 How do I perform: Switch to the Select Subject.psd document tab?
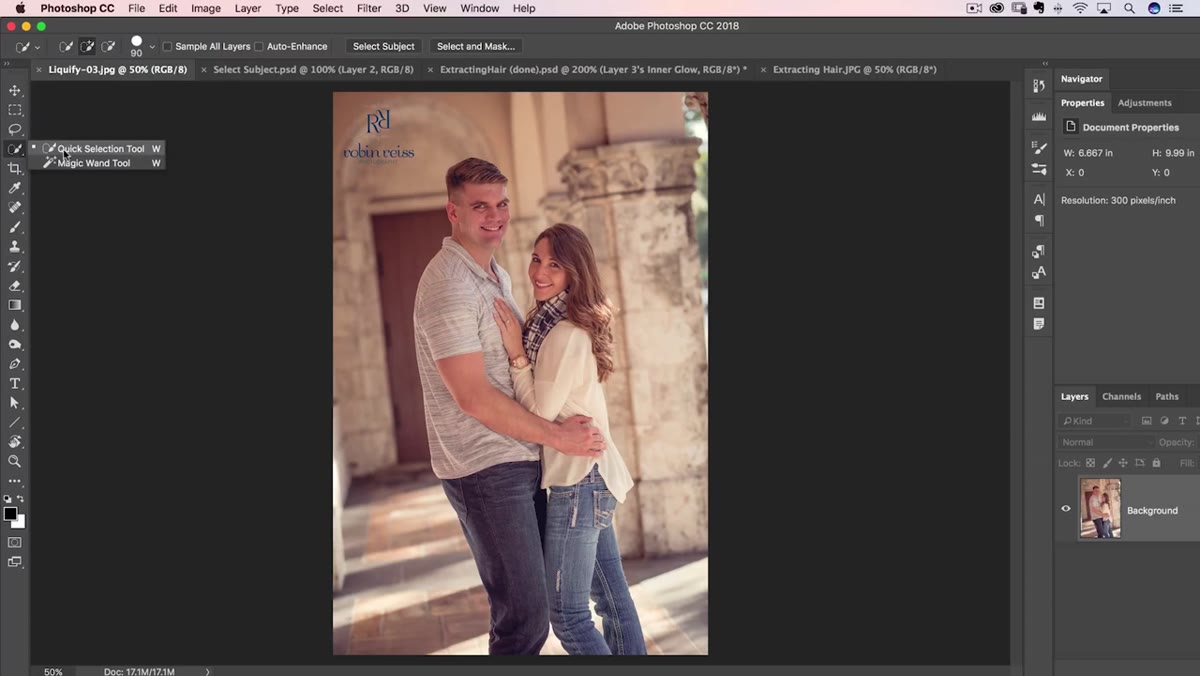click(313, 70)
